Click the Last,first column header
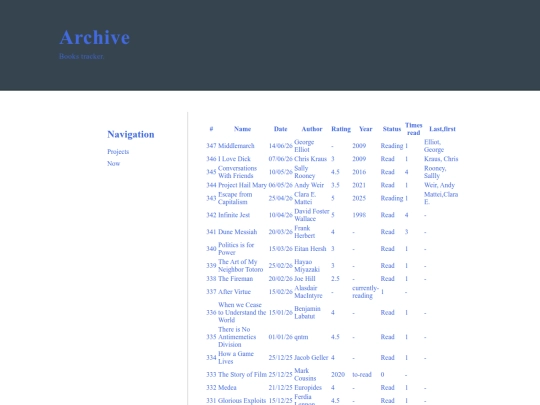The width and height of the screenshot is (540, 405). click(x=442, y=129)
